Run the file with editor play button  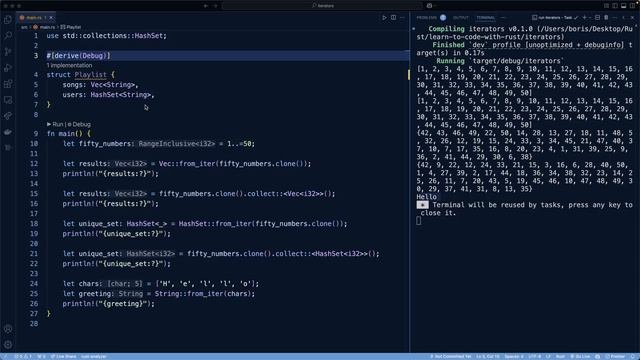coord(384,18)
